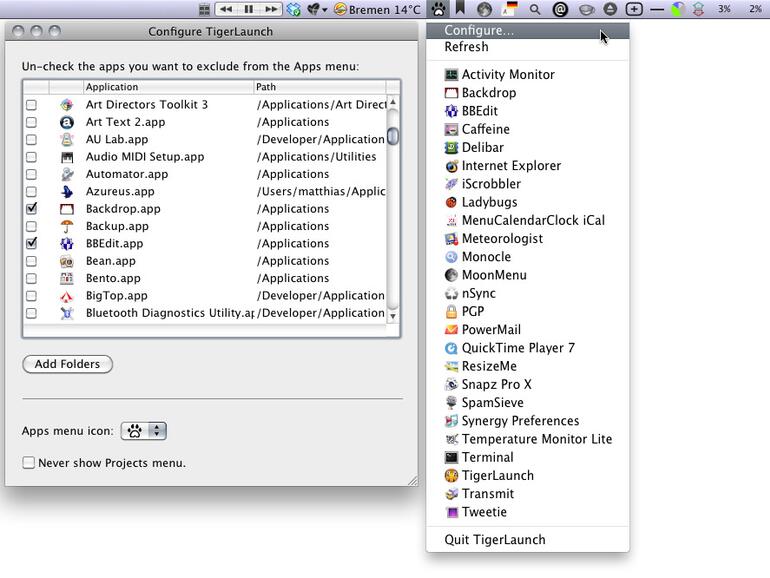The height and width of the screenshot is (578, 770).
Task: Click the app list scrollbar thumb
Action: point(393,136)
